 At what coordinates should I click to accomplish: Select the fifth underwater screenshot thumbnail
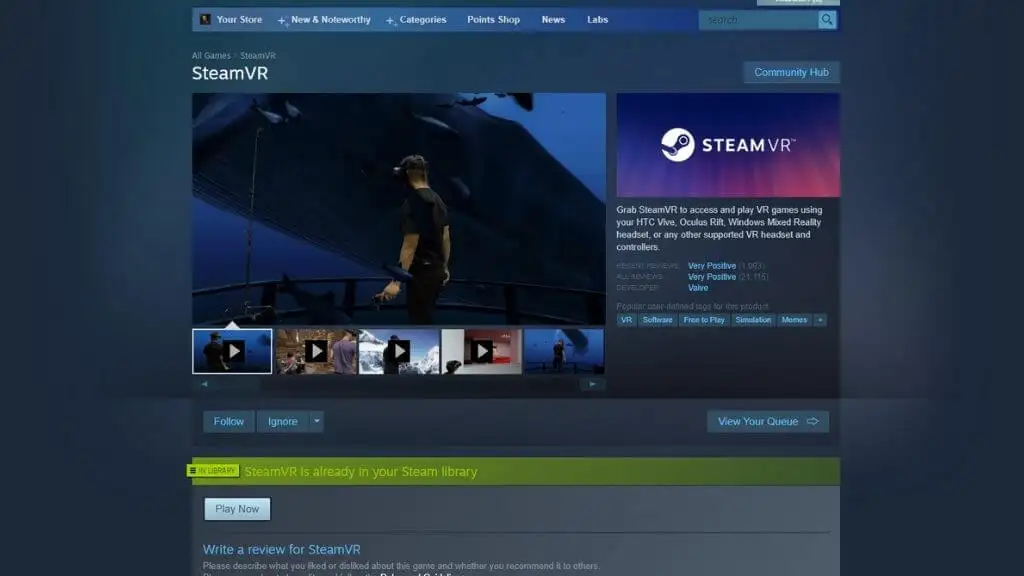(564, 351)
